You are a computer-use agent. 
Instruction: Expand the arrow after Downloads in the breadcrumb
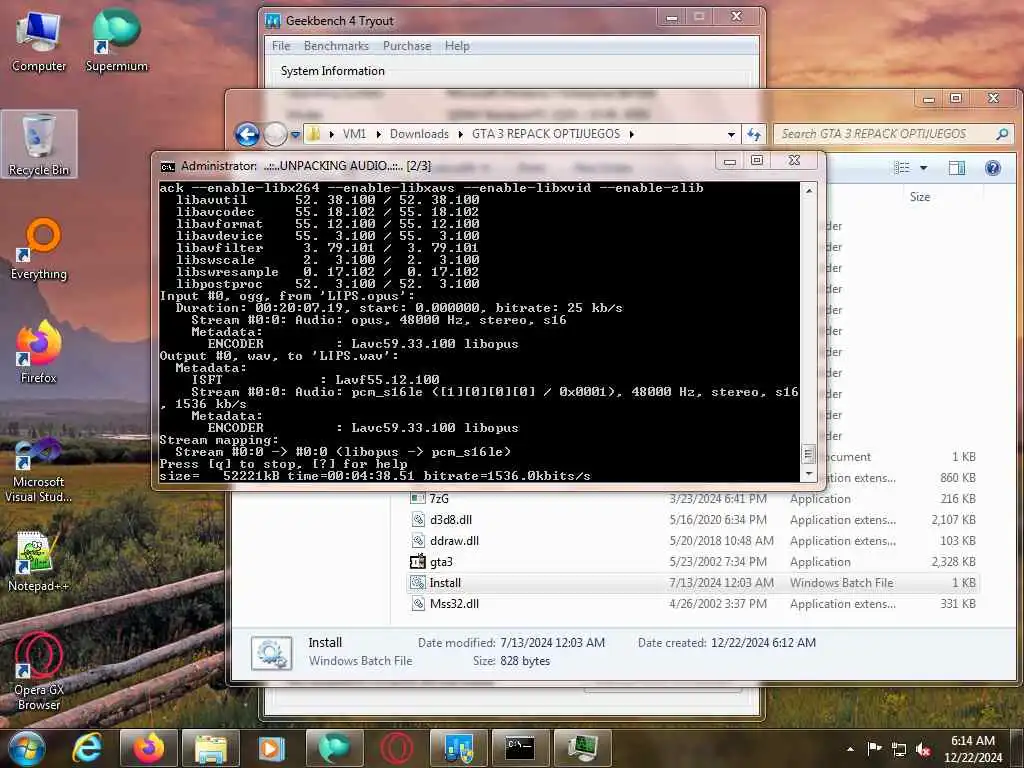pyautogui.click(x=460, y=135)
